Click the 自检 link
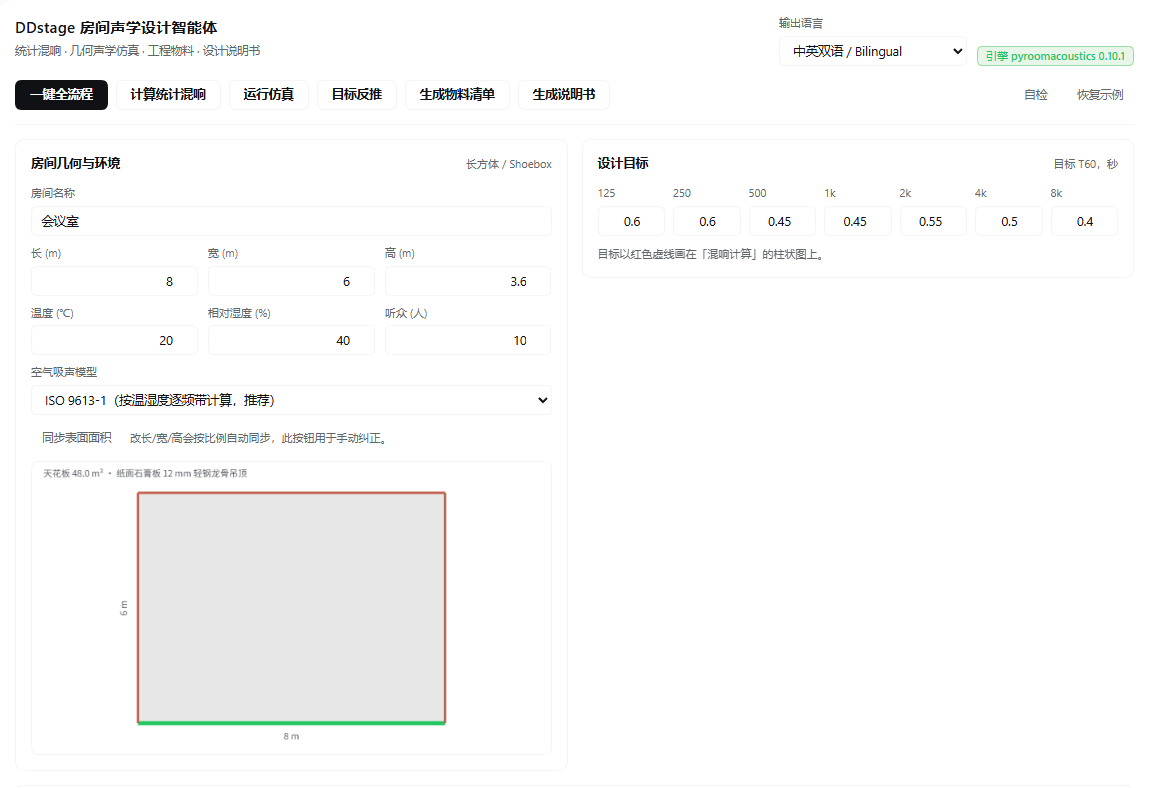This screenshot has width=1152, height=788. pos(1036,95)
